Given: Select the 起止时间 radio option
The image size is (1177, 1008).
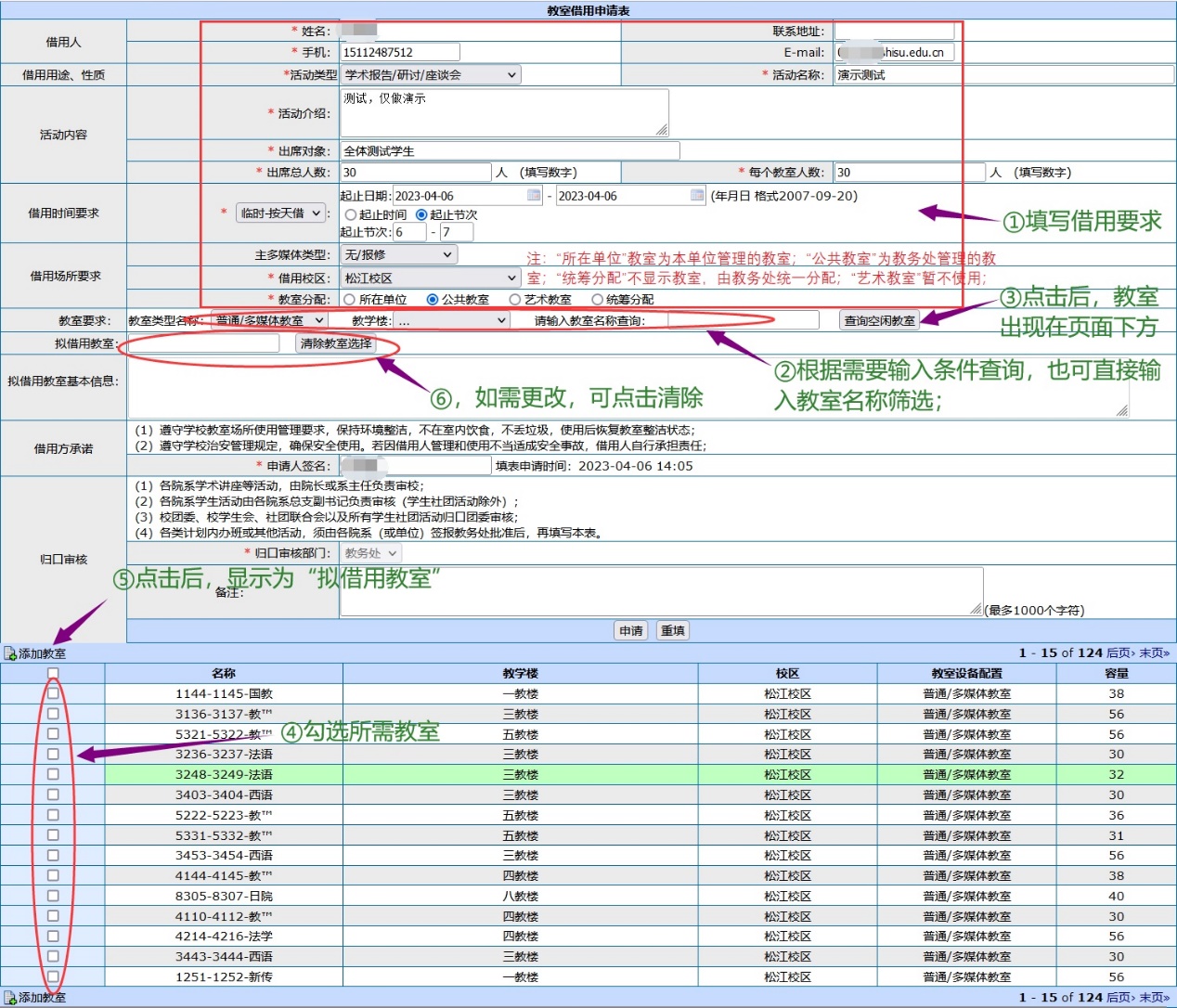Looking at the screenshot, I should (x=351, y=214).
